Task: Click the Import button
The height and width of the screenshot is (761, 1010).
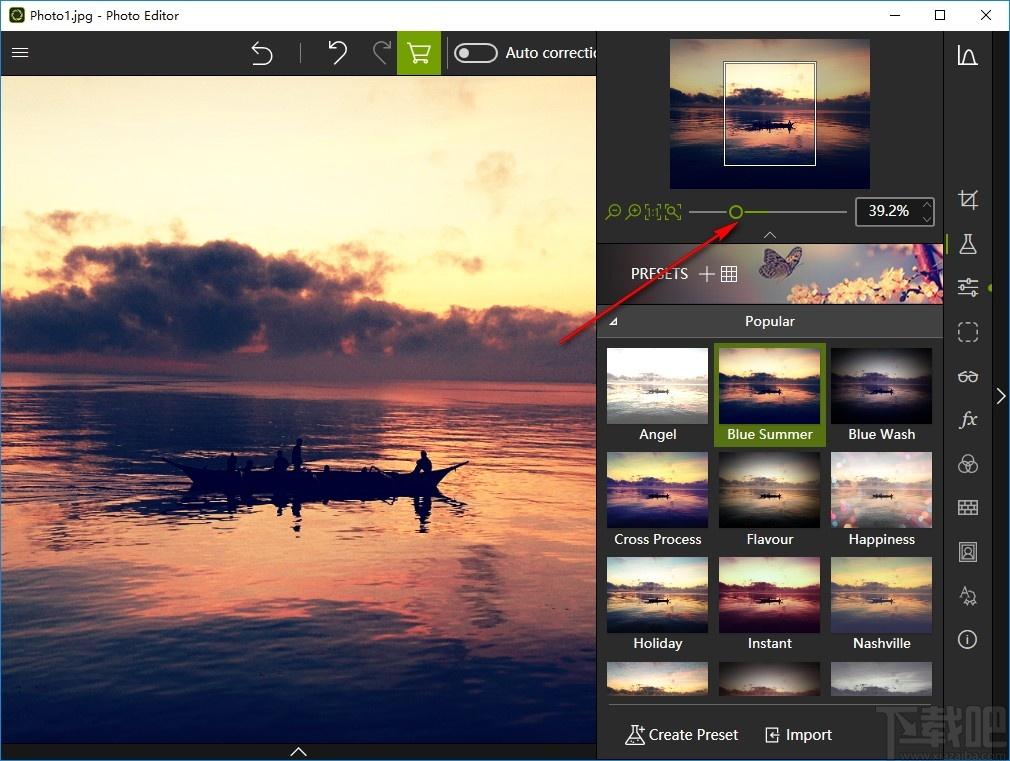Action: [x=798, y=735]
